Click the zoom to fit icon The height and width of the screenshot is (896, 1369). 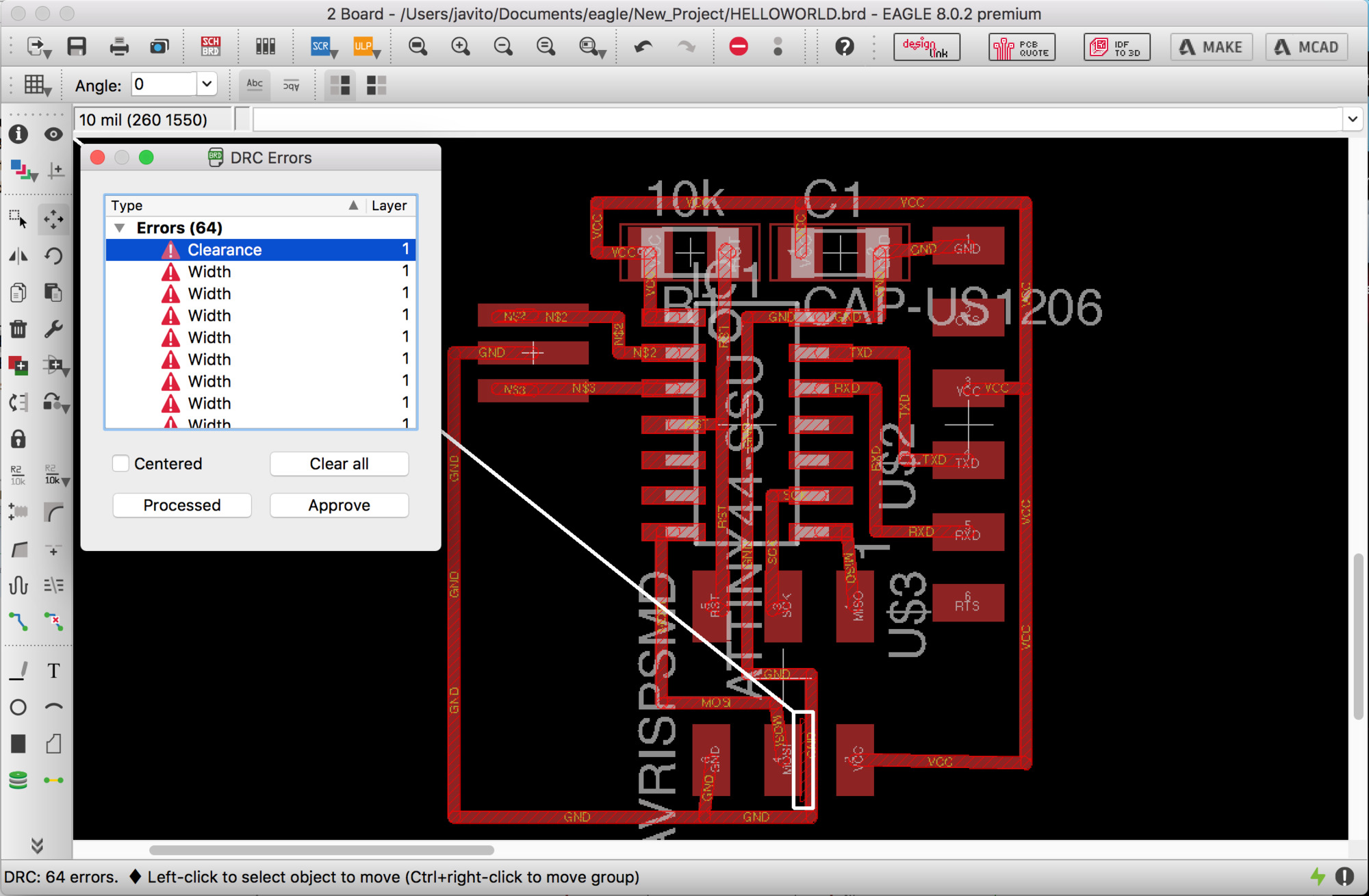tap(418, 47)
